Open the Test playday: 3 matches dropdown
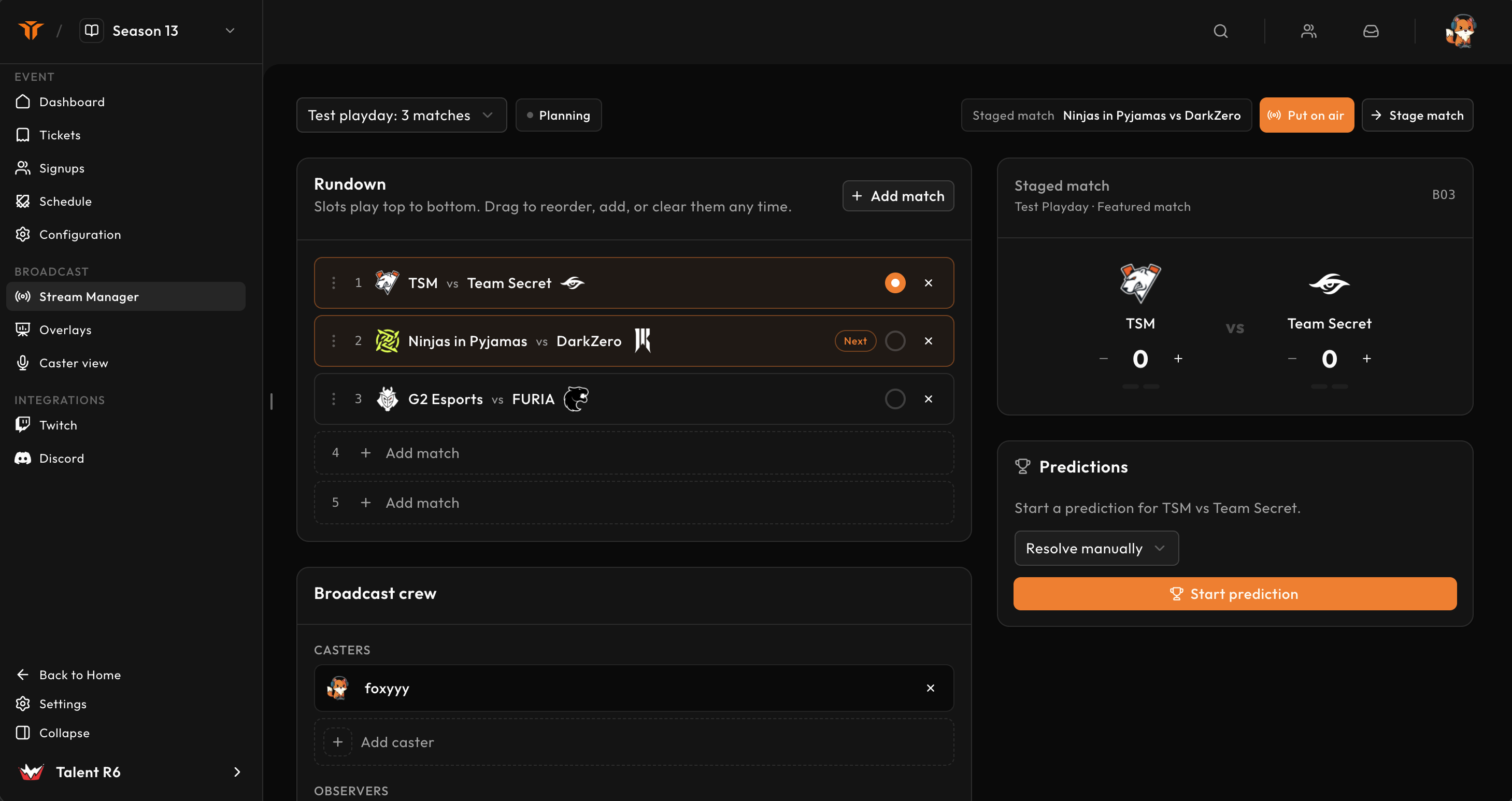Viewport: 1512px width, 801px height. pyautogui.click(x=402, y=115)
